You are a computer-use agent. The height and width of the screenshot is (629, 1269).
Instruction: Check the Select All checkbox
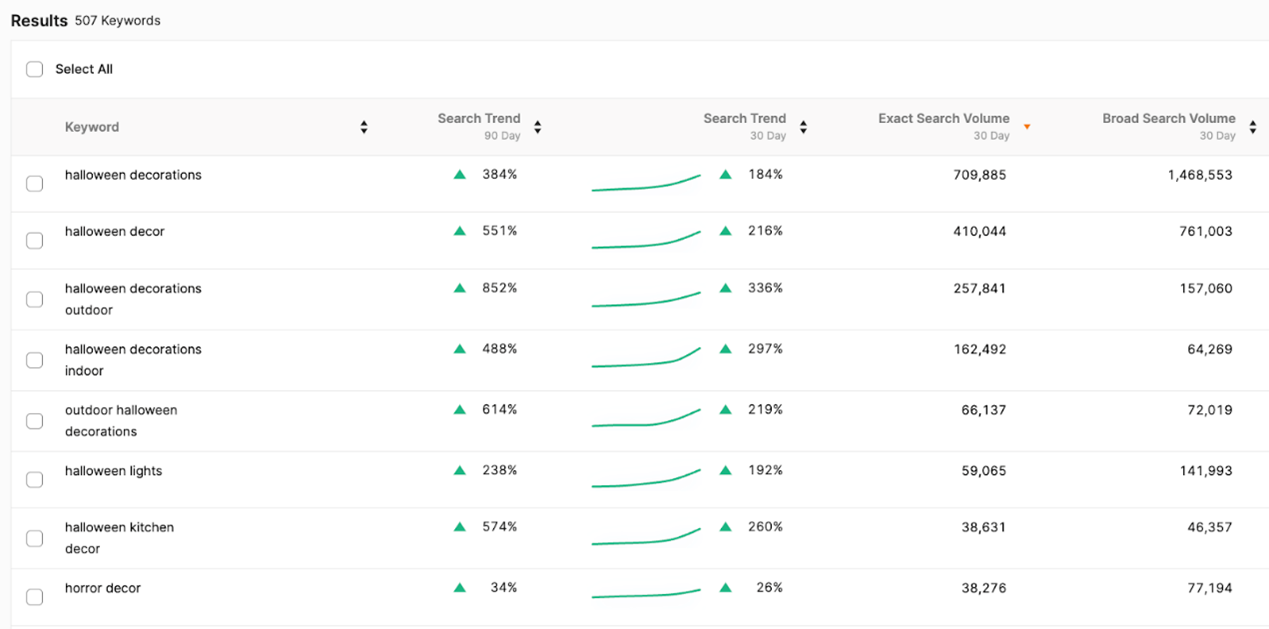[35, 69]
